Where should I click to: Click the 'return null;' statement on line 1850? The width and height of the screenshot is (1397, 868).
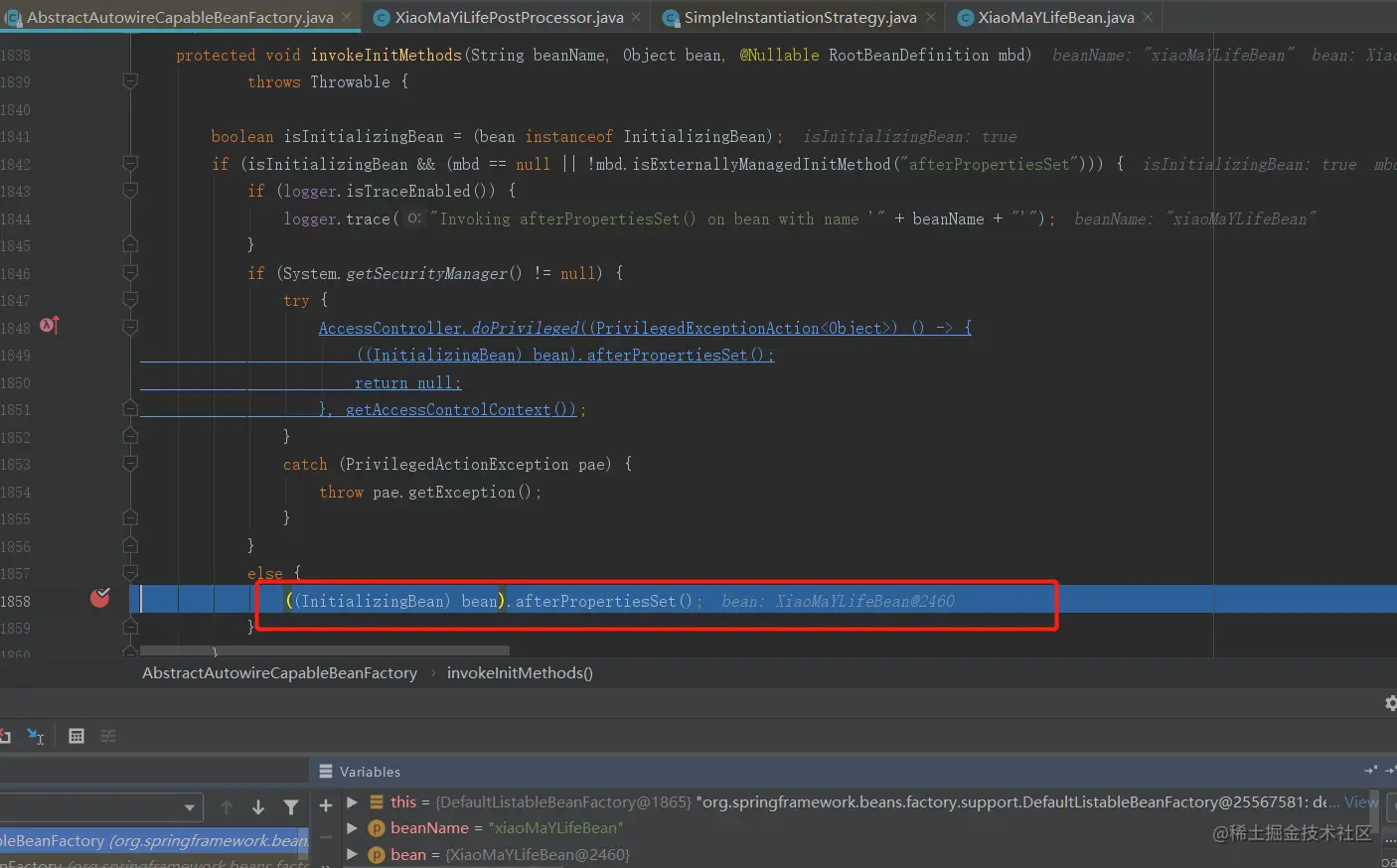click(x=408, y=382)
